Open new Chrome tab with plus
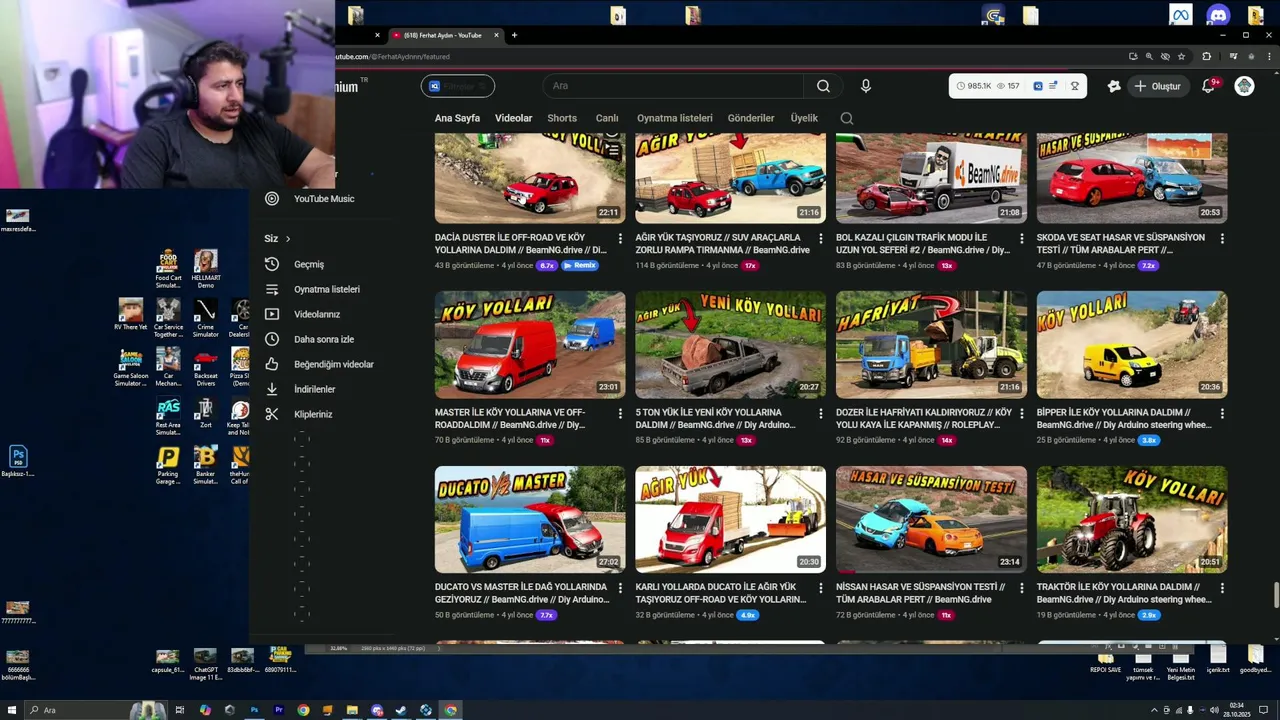 coord(514,35)
